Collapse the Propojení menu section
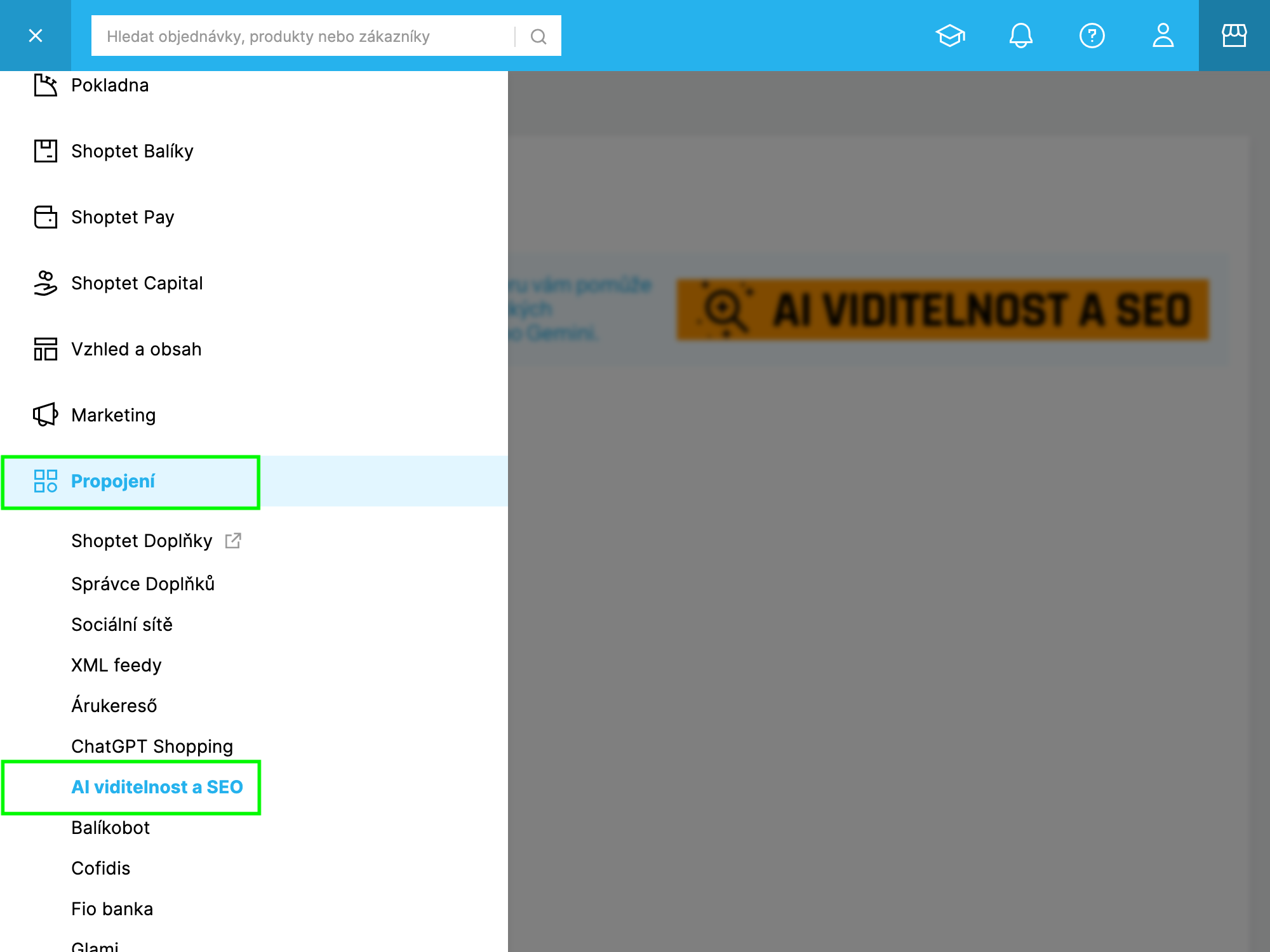This screenshot has width=1270, height=952. tap(254, 481)
